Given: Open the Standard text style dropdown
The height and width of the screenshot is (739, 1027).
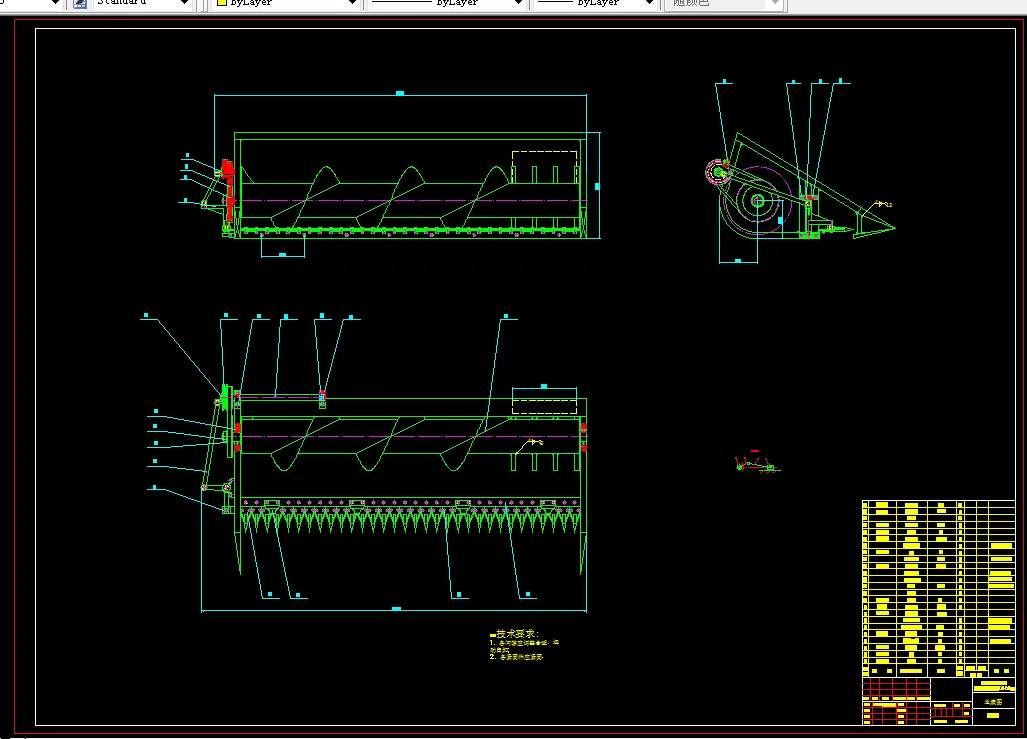Looking at the screenshot, I should click(x=141, y=3).
